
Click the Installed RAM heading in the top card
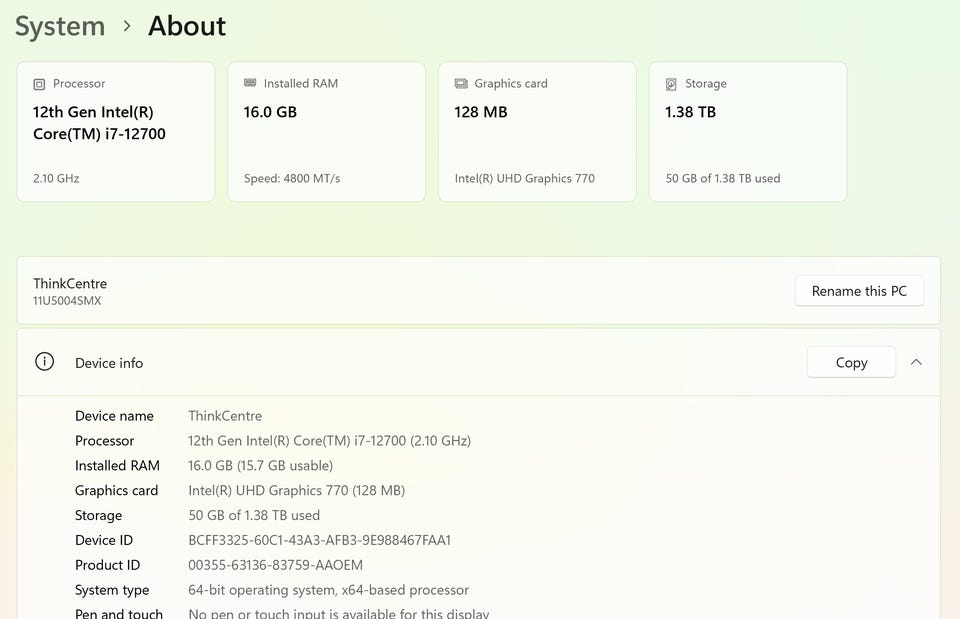(x=301, y=84)
